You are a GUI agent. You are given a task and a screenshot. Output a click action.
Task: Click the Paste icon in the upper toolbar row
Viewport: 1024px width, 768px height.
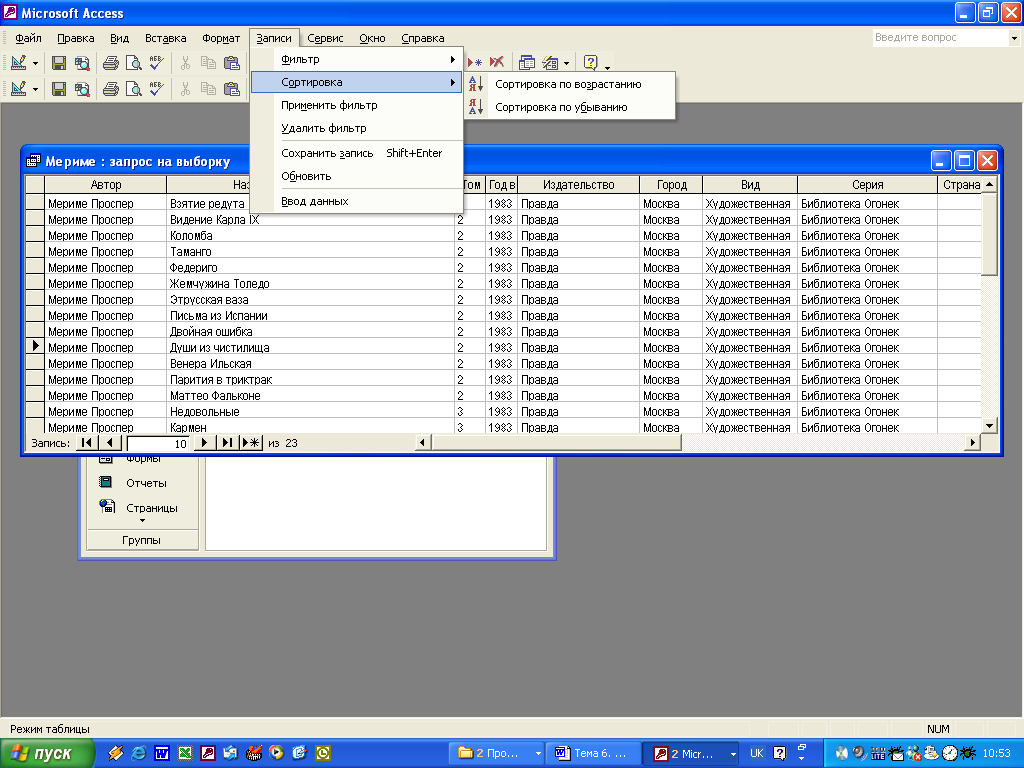(232, 63)
